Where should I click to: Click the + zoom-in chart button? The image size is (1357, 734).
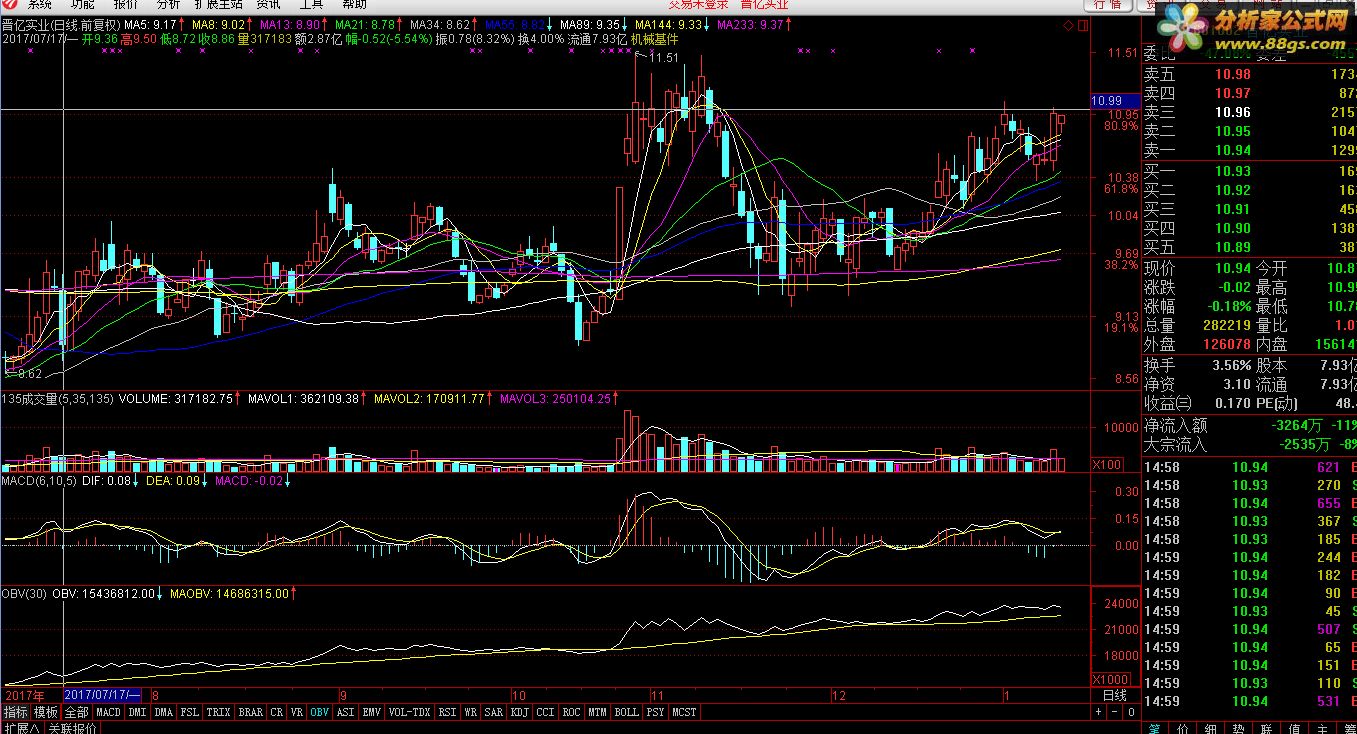point(1098,712)
